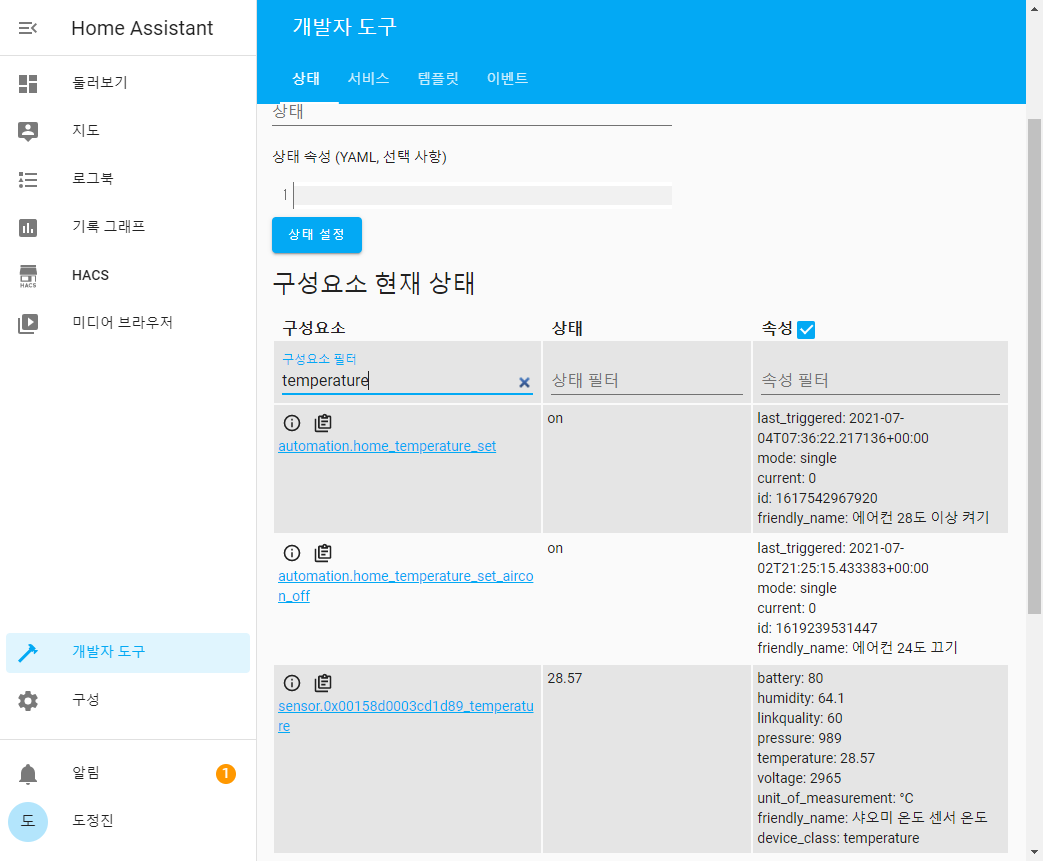Open the 구성 gear icon
The height and width of the screenshot is (861, 1043).
[x=27, y=701]
